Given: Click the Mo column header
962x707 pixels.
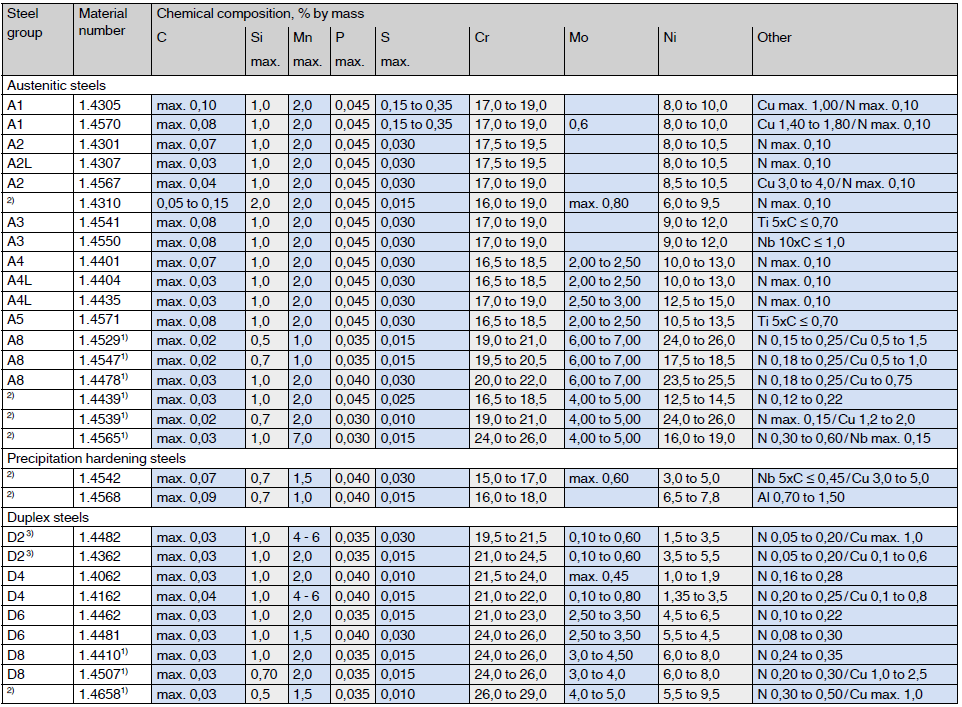Looking at the screenshot, I should 579,38.
